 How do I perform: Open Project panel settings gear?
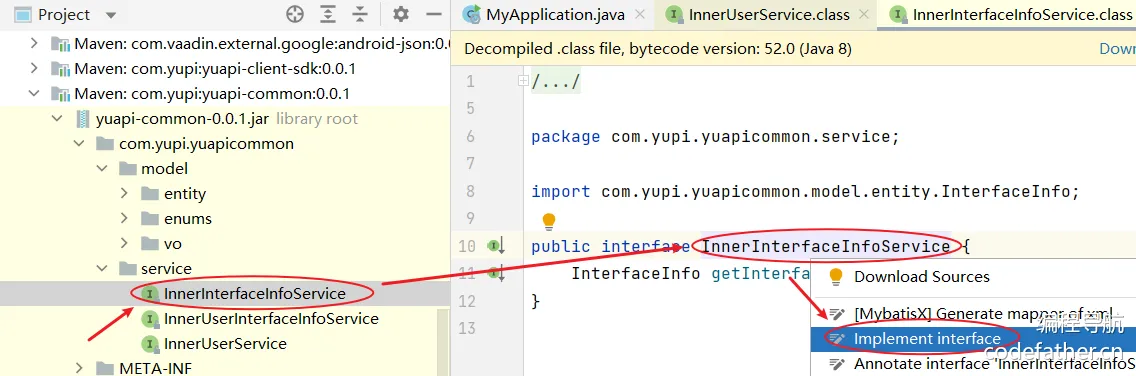[x=401, y=14]
